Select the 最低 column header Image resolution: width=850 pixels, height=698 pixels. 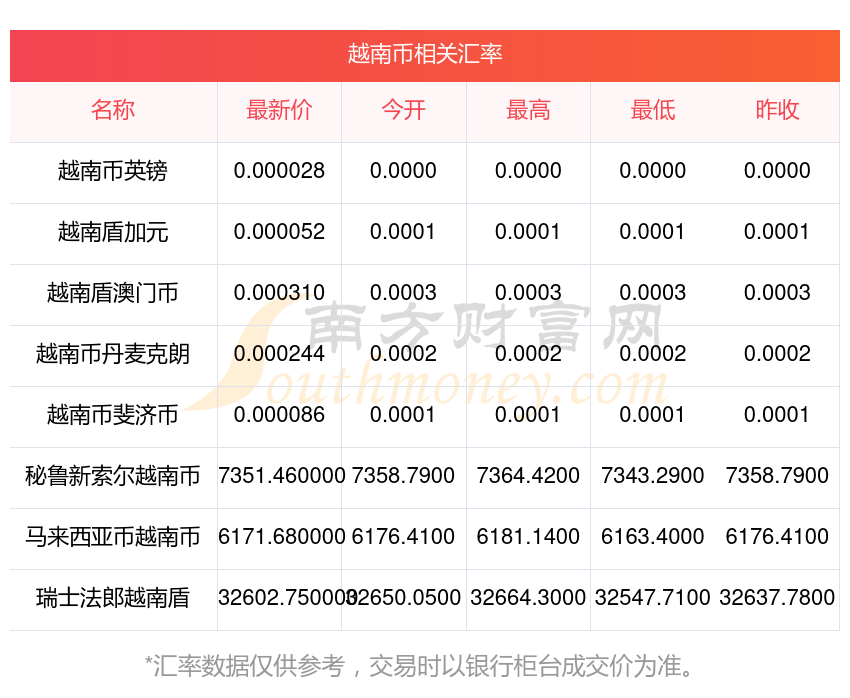pyautogui.click(x=653, y=110)
